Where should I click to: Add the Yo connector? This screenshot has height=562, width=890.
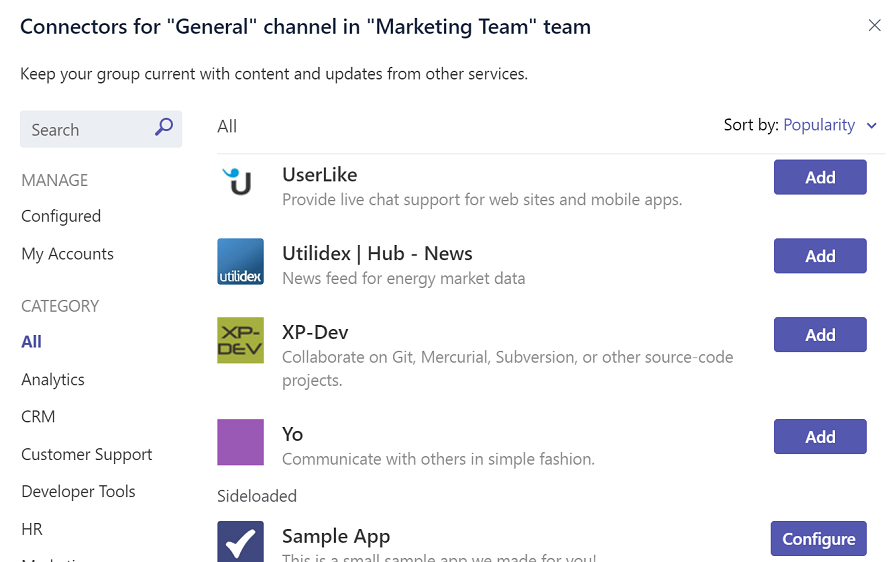tap(820, 437)
